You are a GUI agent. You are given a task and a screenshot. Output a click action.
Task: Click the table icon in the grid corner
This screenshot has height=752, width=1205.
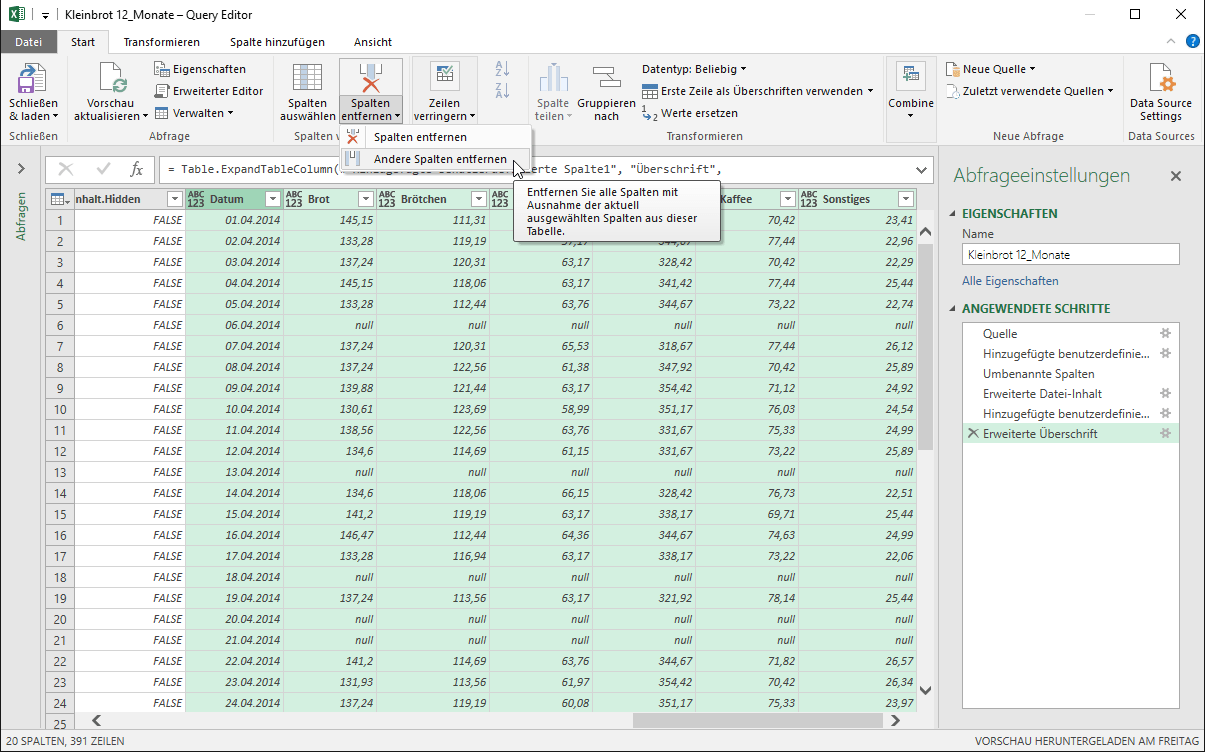59,199
